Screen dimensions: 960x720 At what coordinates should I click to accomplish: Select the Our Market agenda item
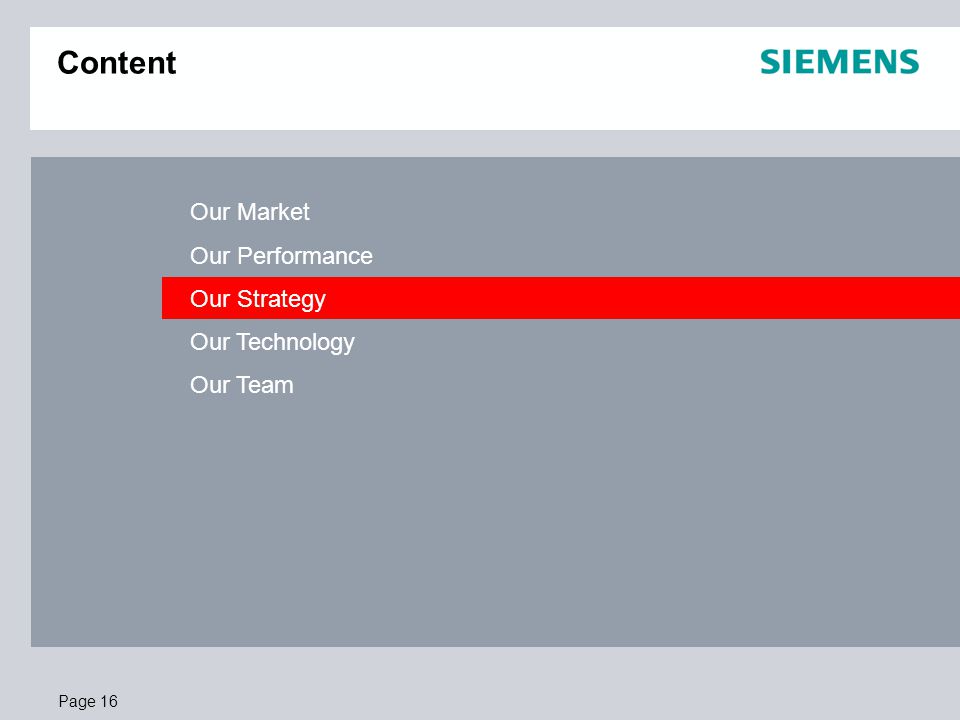click(250, 212)
